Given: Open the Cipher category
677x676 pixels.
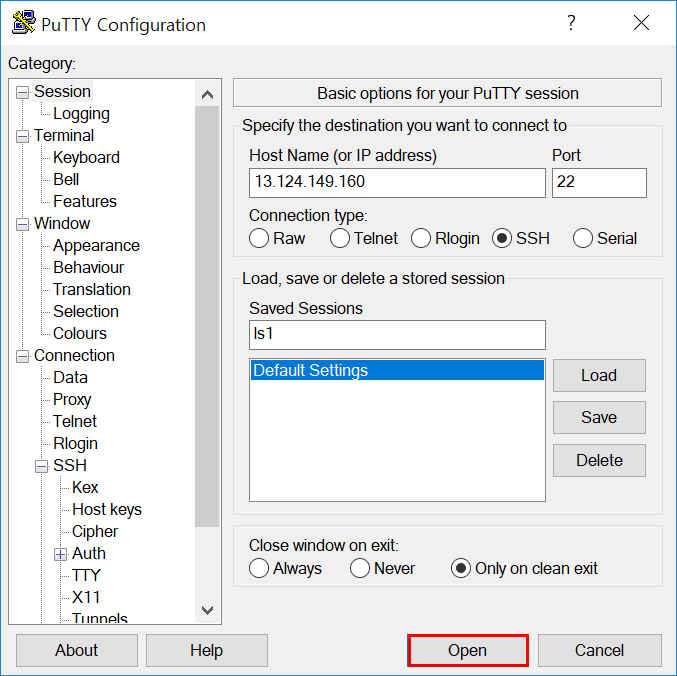Looking at the screenshot, I should 95,532.
